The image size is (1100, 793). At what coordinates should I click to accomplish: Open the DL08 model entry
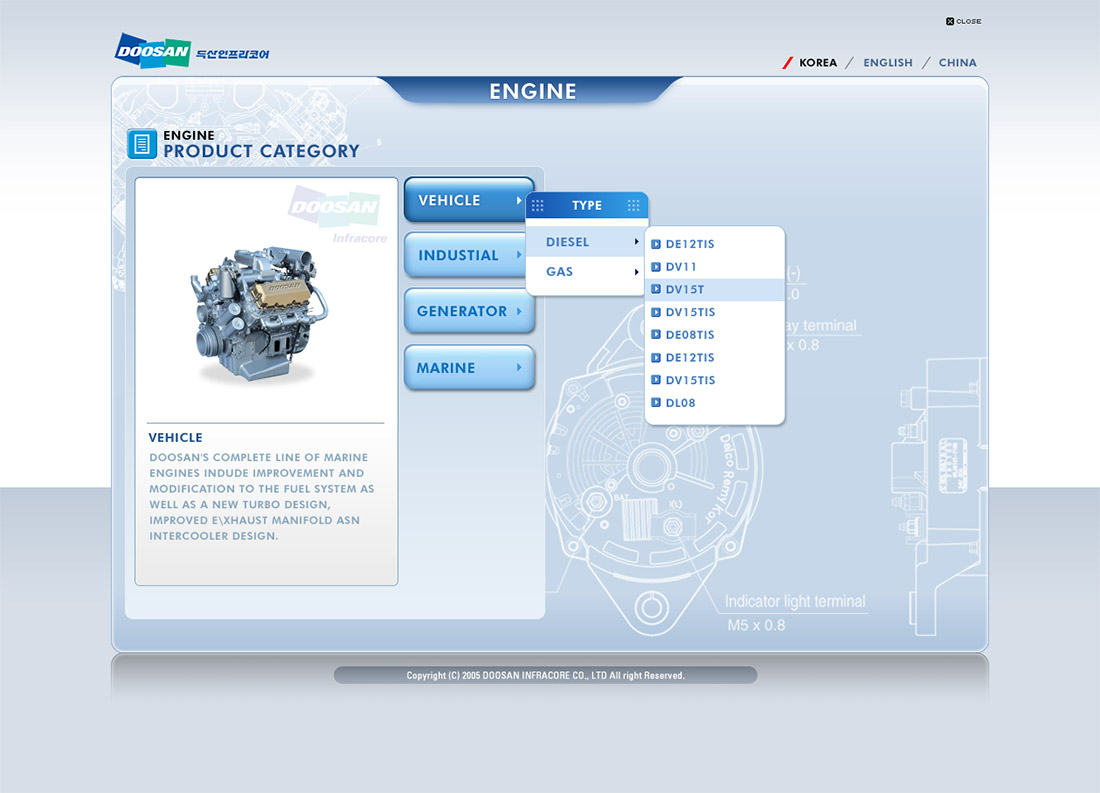coord(714,403)
